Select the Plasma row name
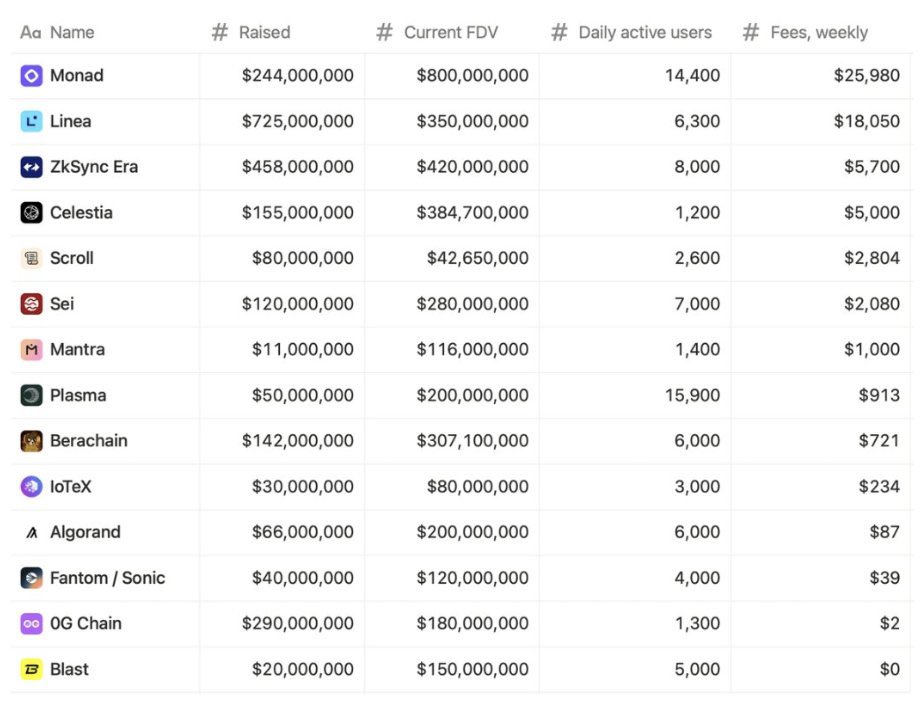 (78, 395)
